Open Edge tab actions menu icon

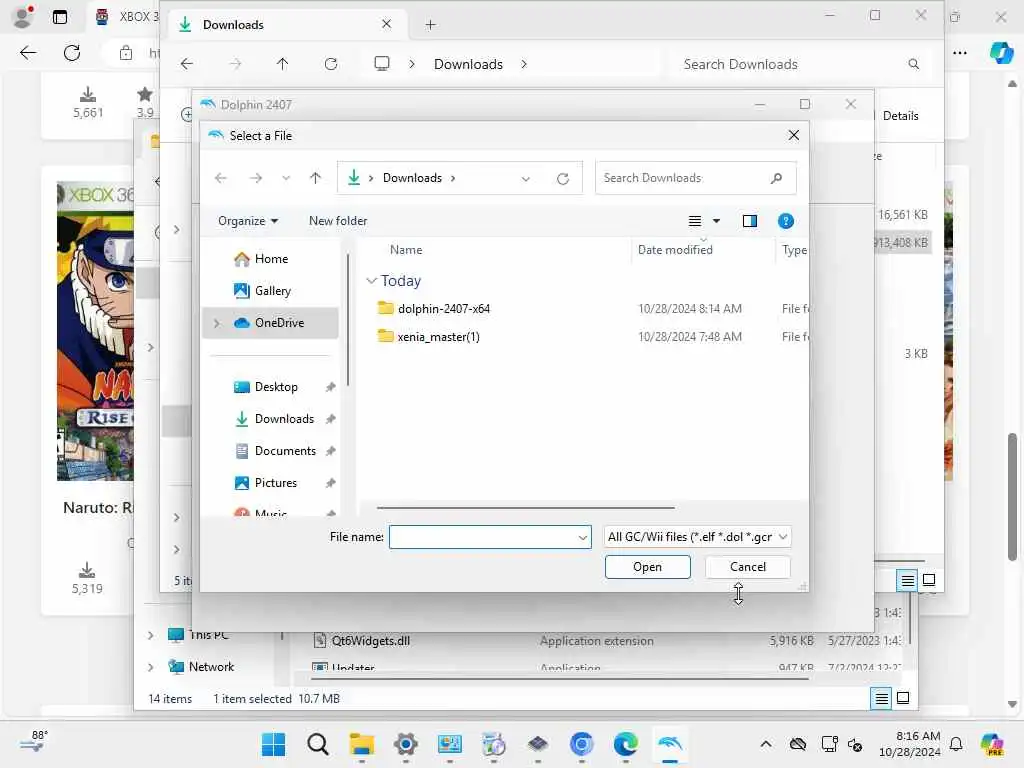click(59, 17)
